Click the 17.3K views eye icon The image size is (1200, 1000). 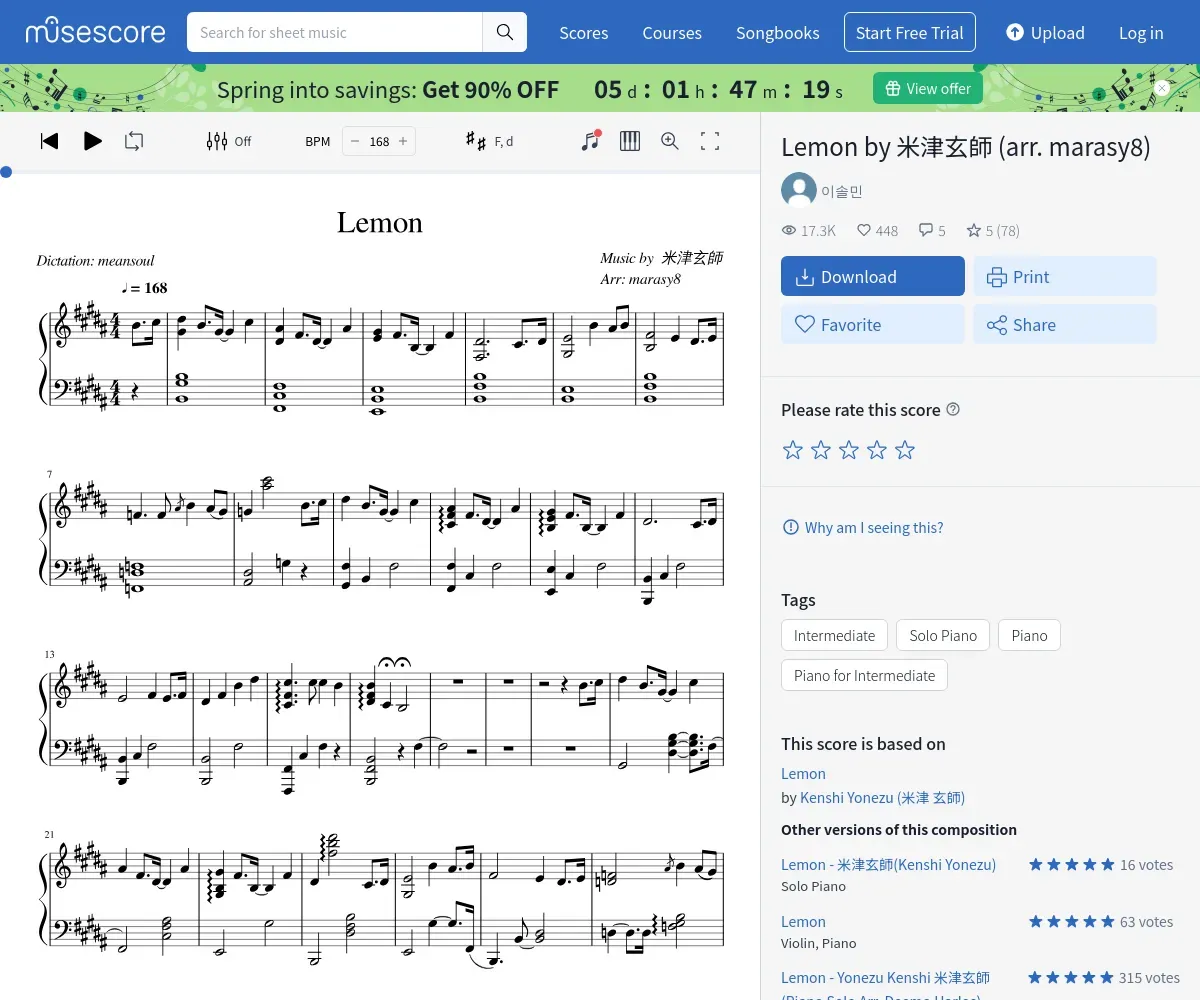coord(789,231)
